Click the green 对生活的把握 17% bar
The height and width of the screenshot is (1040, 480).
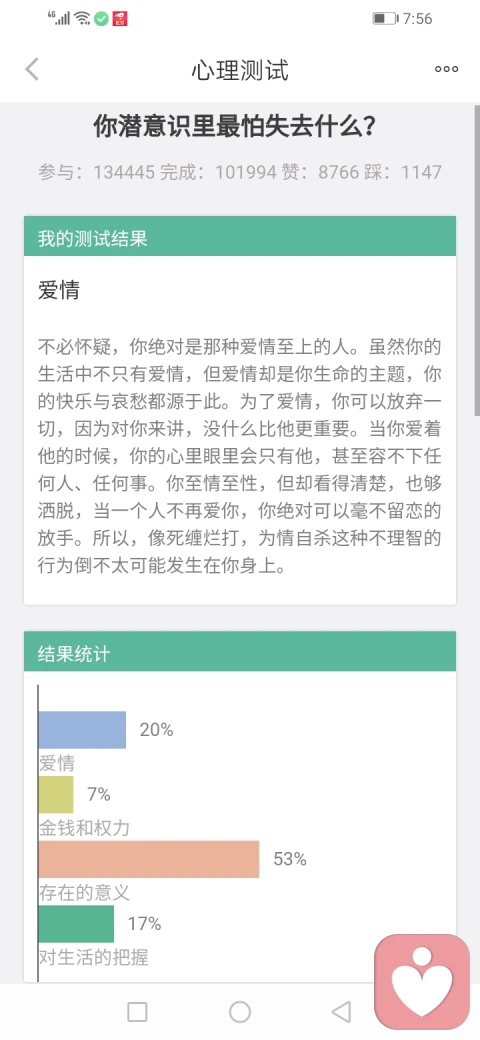[76, 924]
